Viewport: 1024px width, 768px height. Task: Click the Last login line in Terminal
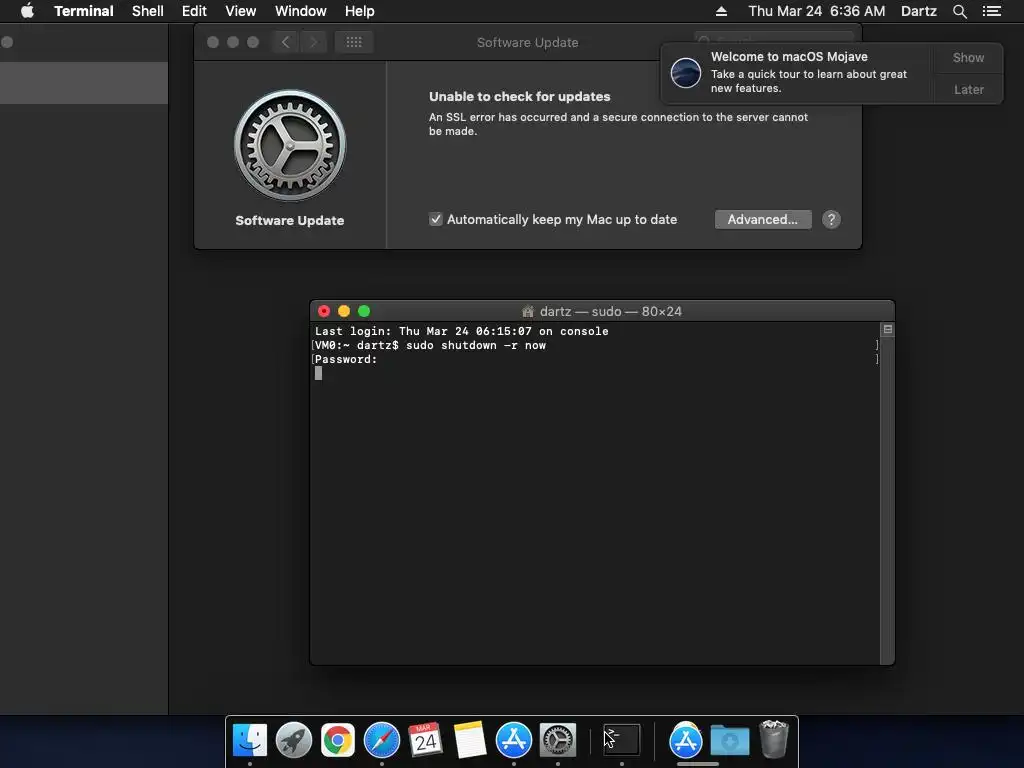click(x=461, y=331)
